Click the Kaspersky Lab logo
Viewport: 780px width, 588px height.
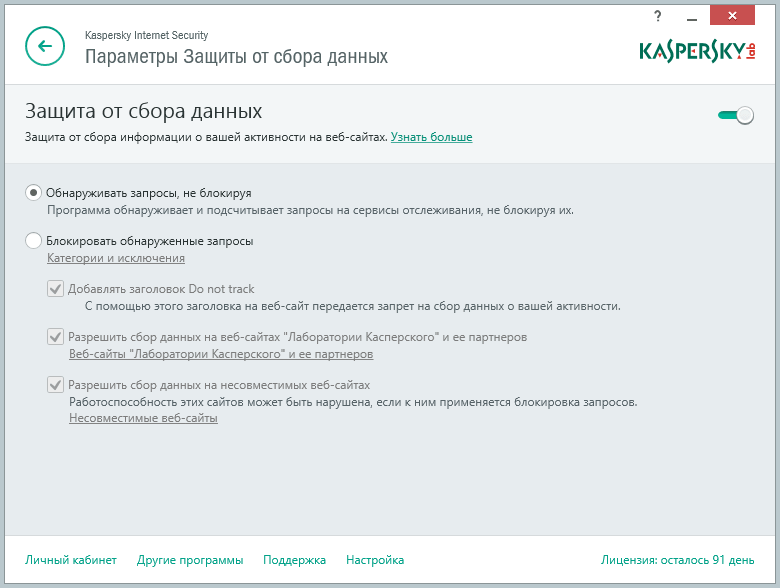[x=697, y=51]
